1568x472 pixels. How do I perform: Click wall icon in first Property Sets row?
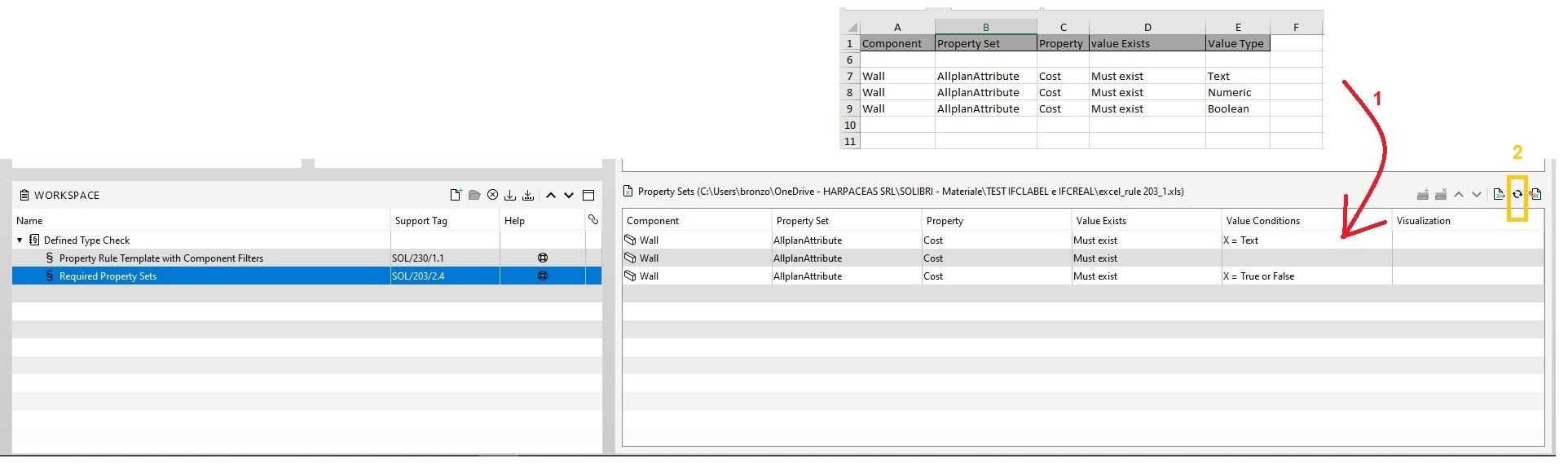[630, 240]
